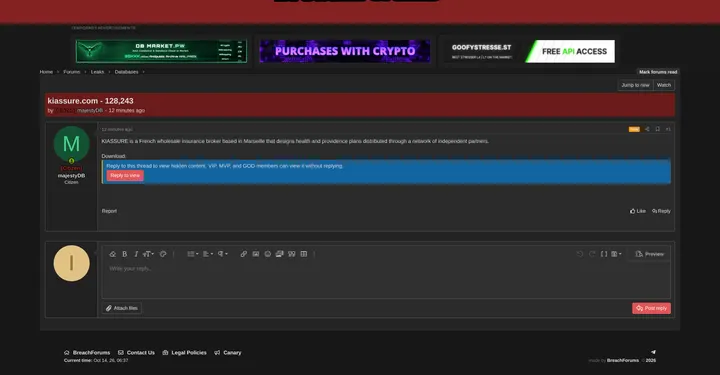Share this post via the share icon

(x=647, y=129)
